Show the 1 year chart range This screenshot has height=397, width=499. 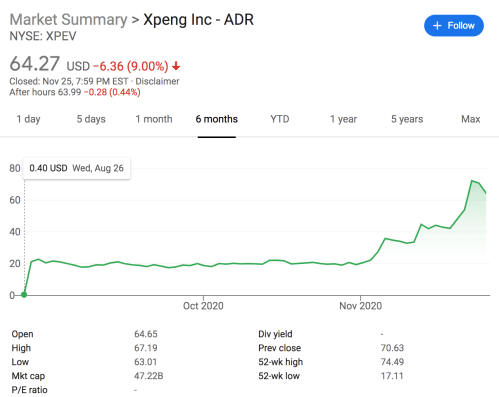pyautogui.click(x=343, y=119)
